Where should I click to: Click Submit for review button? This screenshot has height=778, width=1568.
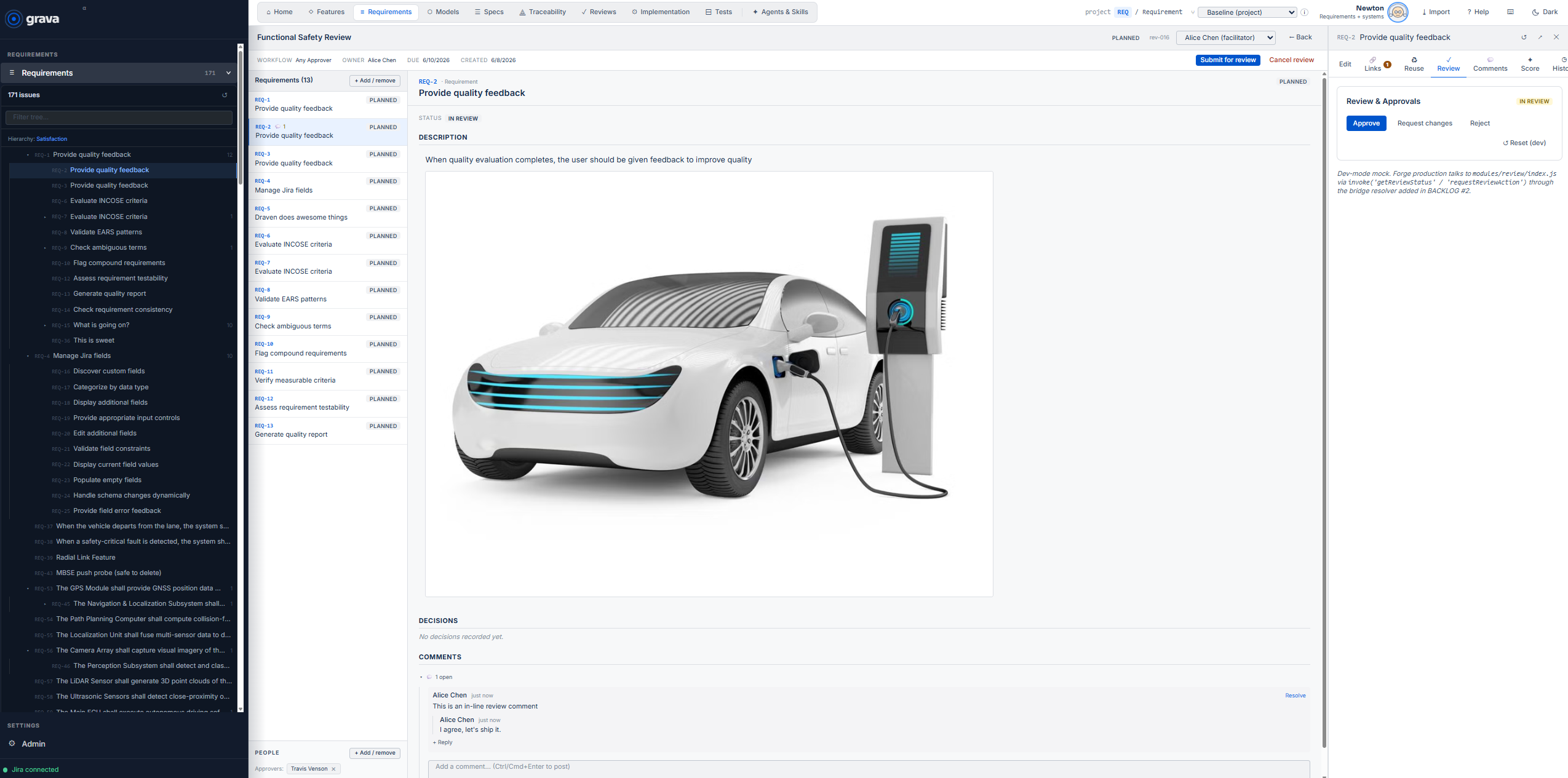point(1228,60)
